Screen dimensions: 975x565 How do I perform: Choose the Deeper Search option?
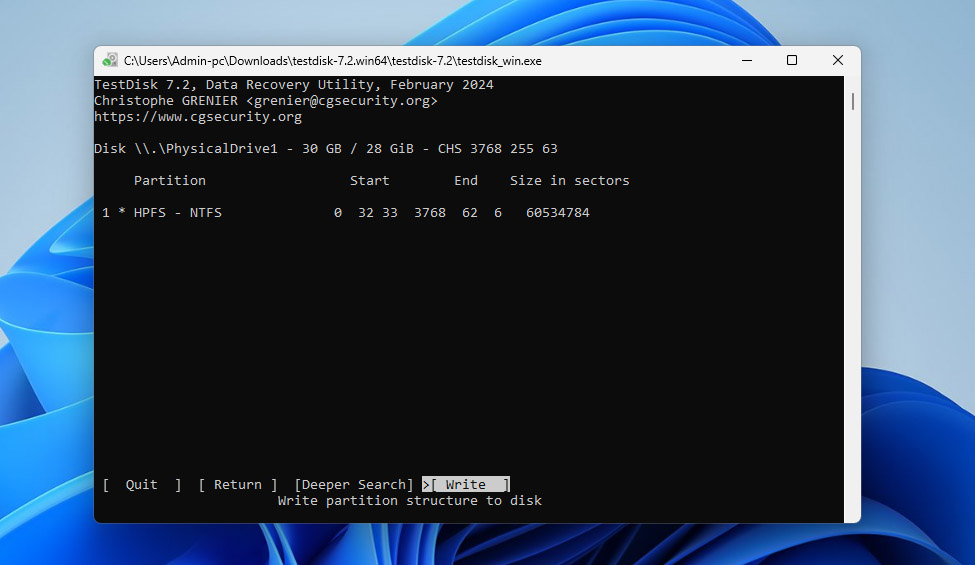pos(353,484)
